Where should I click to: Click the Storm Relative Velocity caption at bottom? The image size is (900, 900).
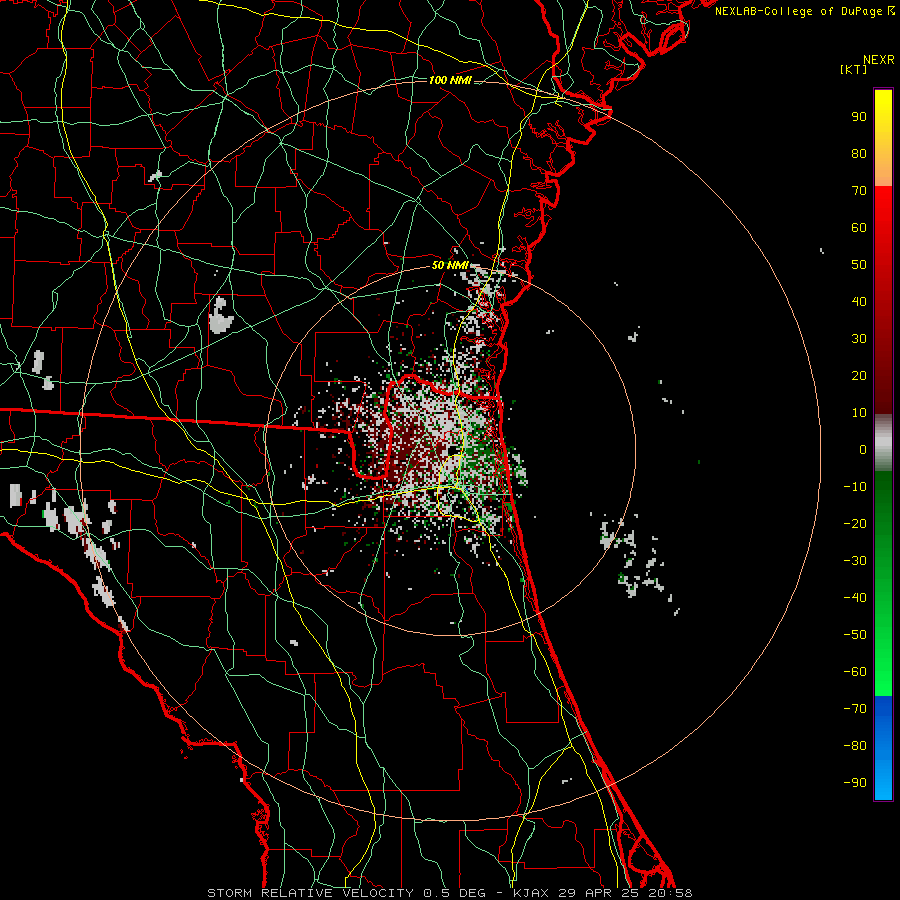point(449,893)
